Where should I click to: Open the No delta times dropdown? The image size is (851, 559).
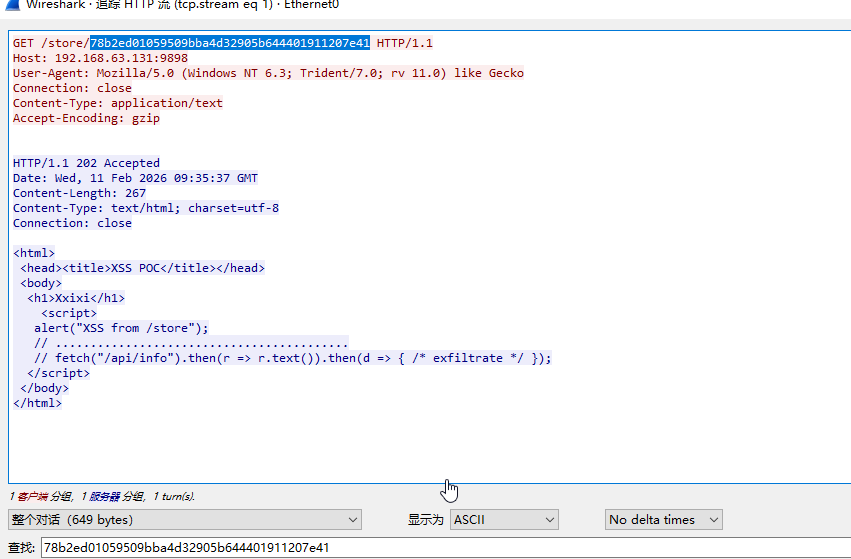(x=663, y=519)
